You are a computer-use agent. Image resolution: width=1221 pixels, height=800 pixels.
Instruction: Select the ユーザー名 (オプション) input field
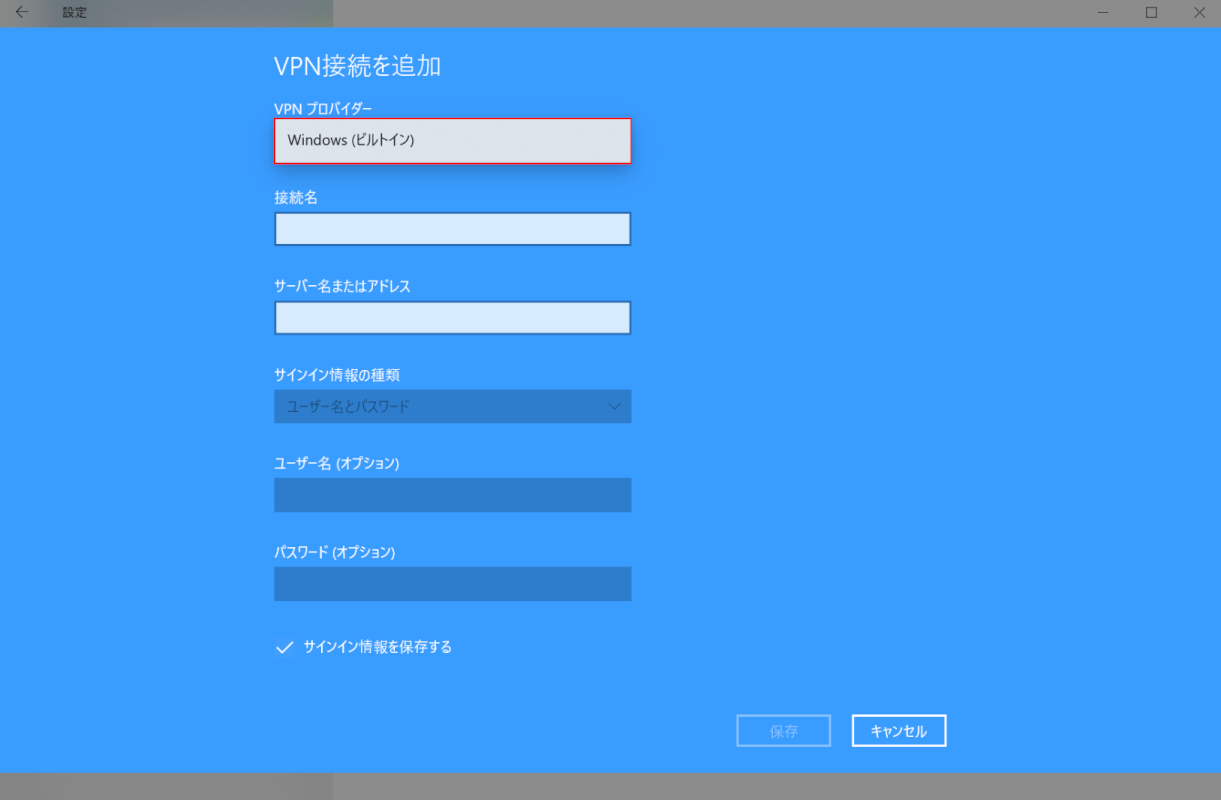(452, 495)
